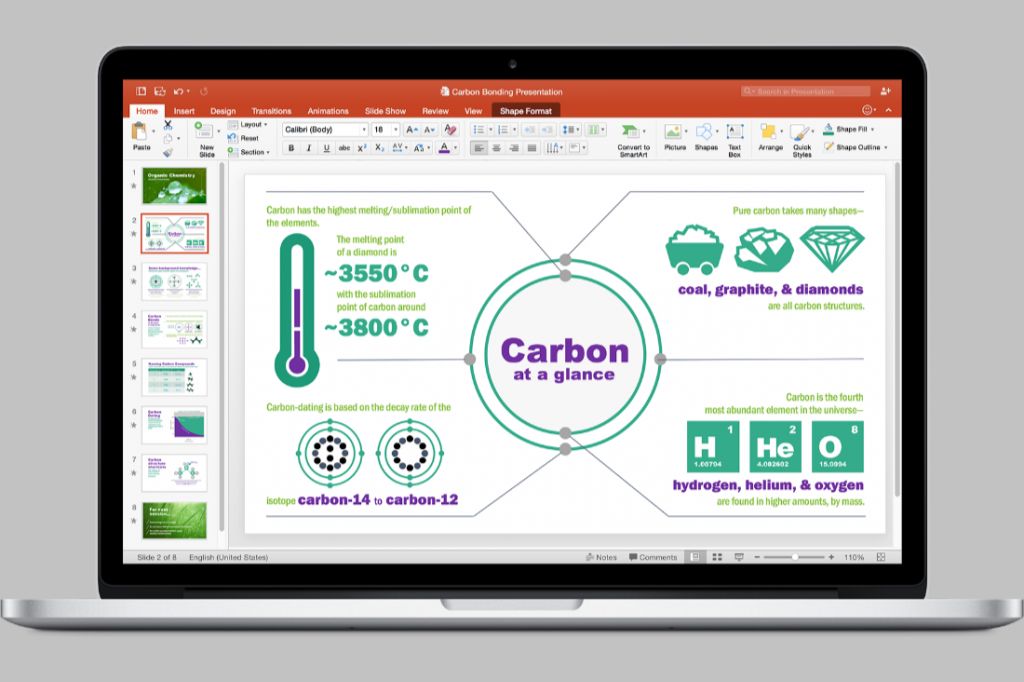Image resolution: width=1024 pixels, height=682 pixels.
Task: Open the Shapes gallery
Action: (x=706, y=137)
